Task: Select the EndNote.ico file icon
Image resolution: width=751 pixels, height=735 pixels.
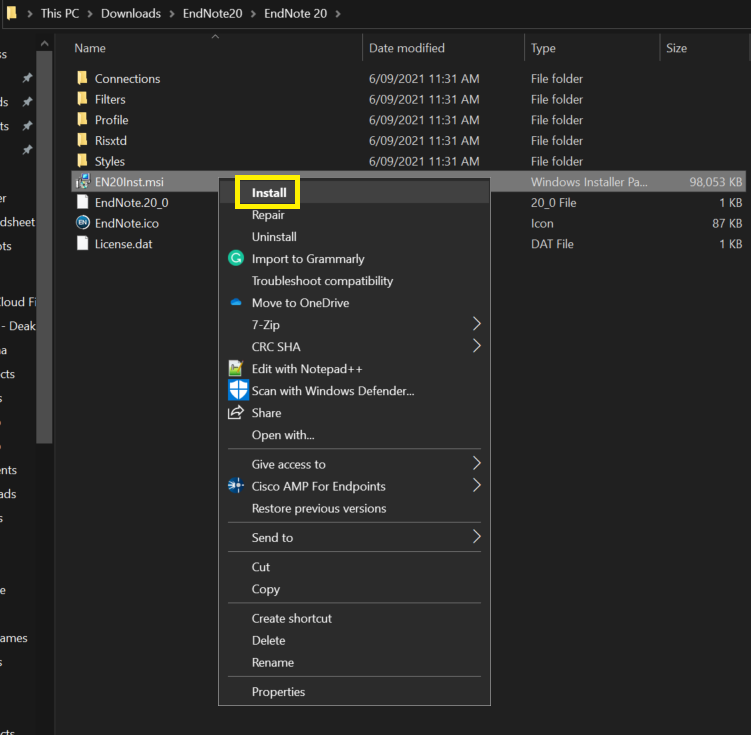Action: [x=83, y=223]
